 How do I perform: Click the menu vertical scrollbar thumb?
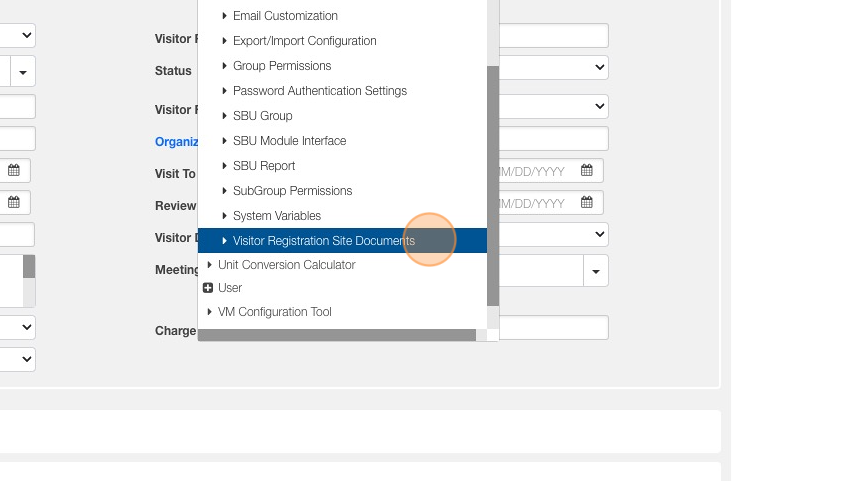tap(493, 185)
